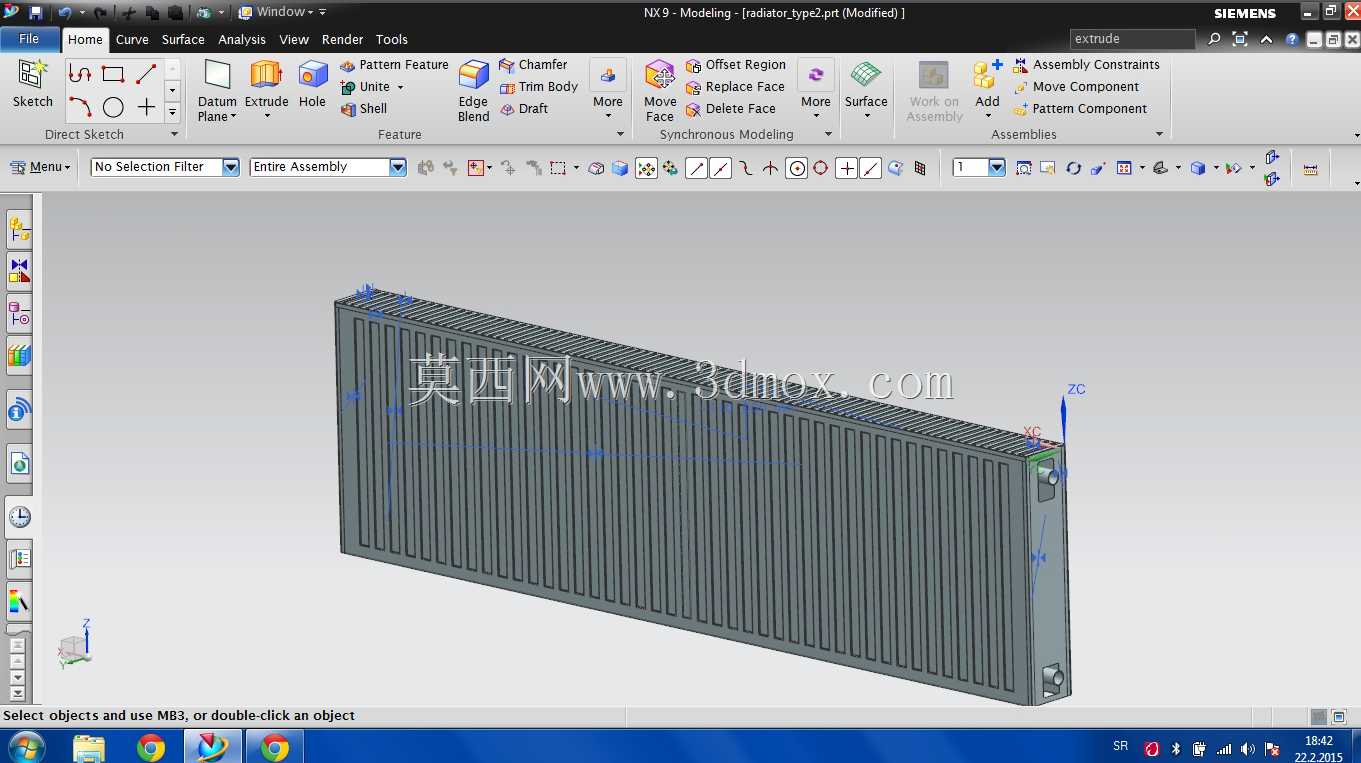Expand Extrude dropdown arrow

(x=266, y=116)
